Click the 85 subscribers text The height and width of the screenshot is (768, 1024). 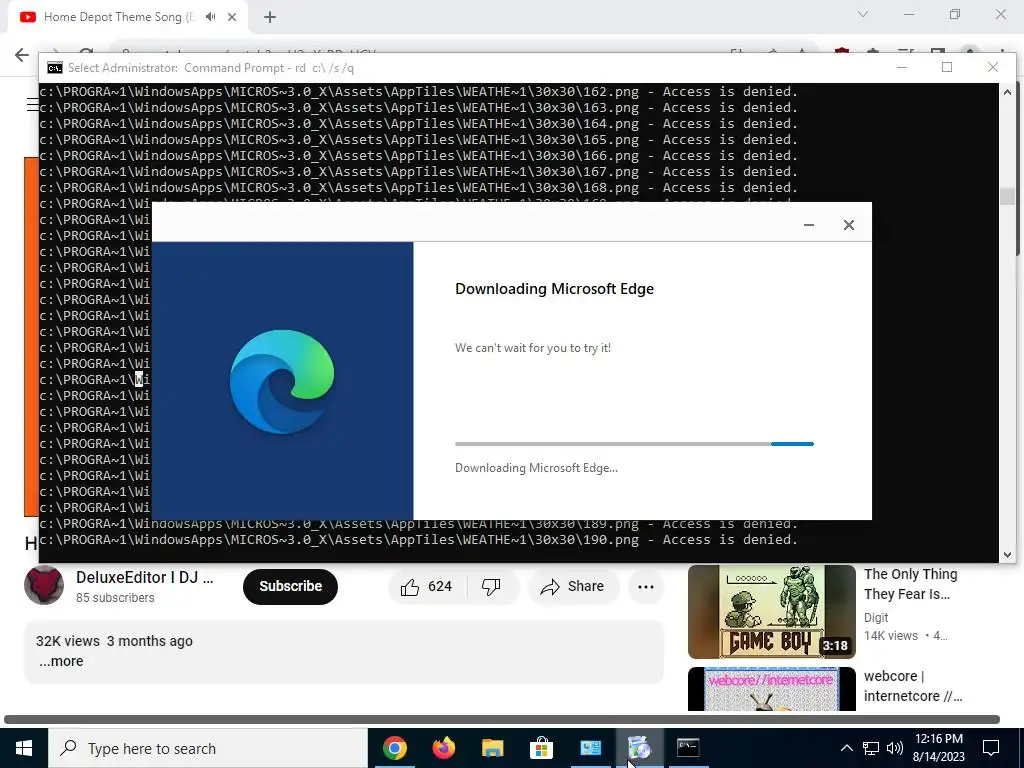115,598
